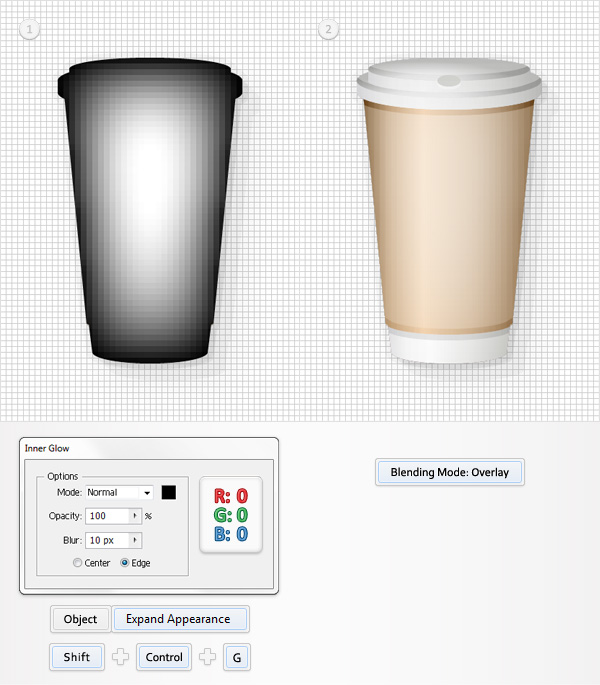This screenshot has height=685, width=600.
Task: Open the Mode dropdown in Inner Glow
Action: 119,492
